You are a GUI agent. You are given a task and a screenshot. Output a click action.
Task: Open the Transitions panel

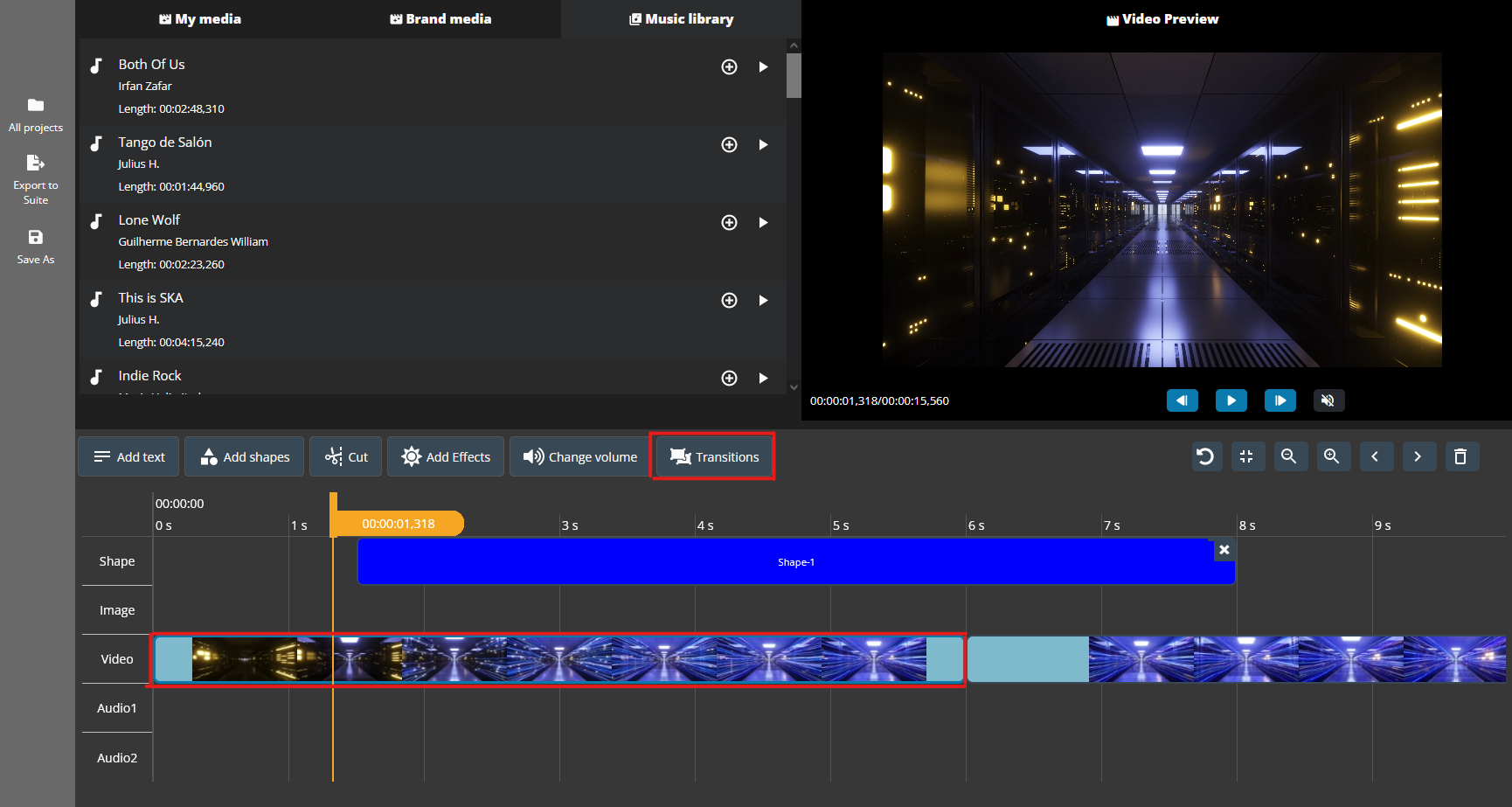point(714,457)
